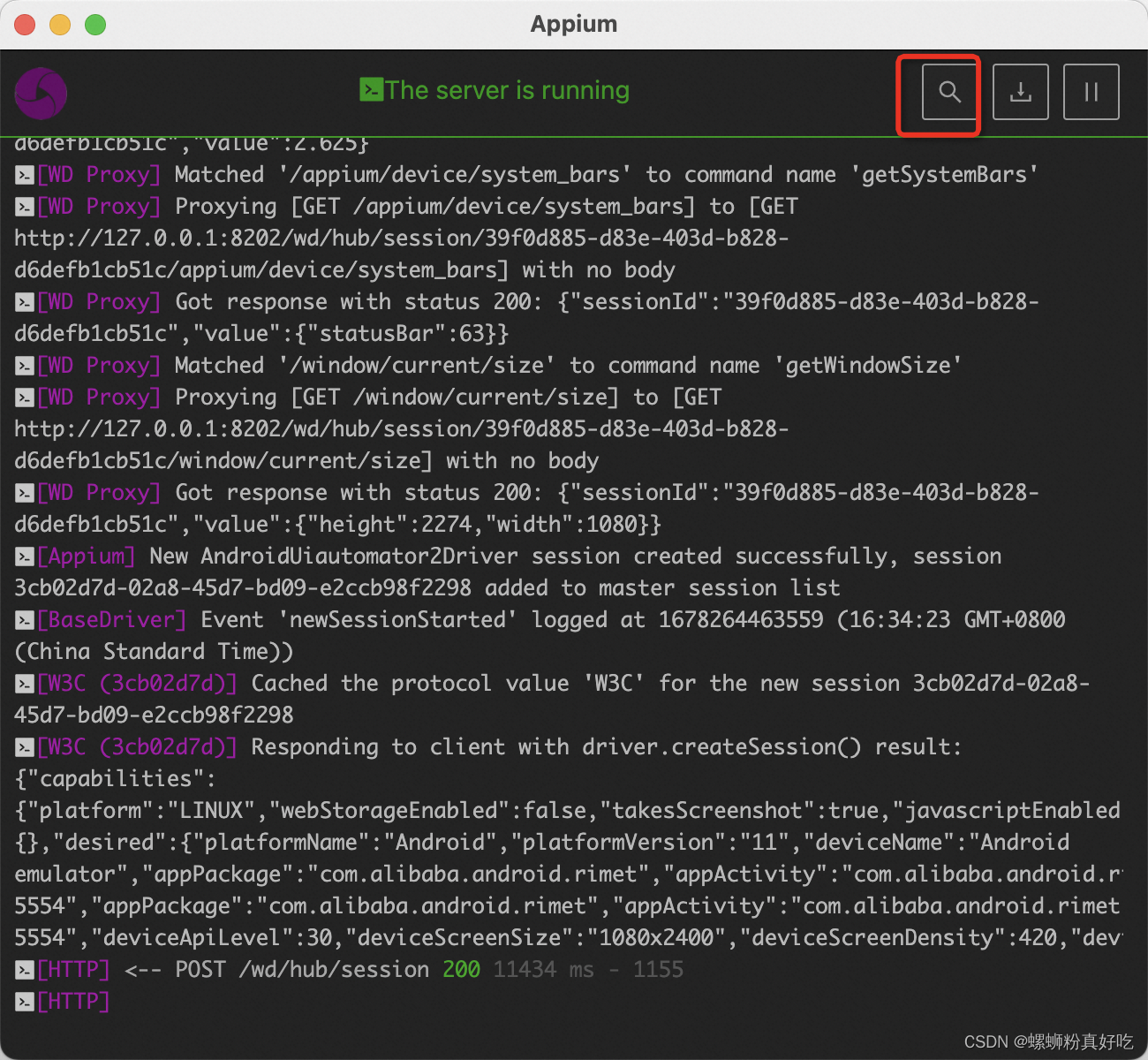Click terminal icon beside 'The server is running'
1148x1060 pixels.
(371, 90)
